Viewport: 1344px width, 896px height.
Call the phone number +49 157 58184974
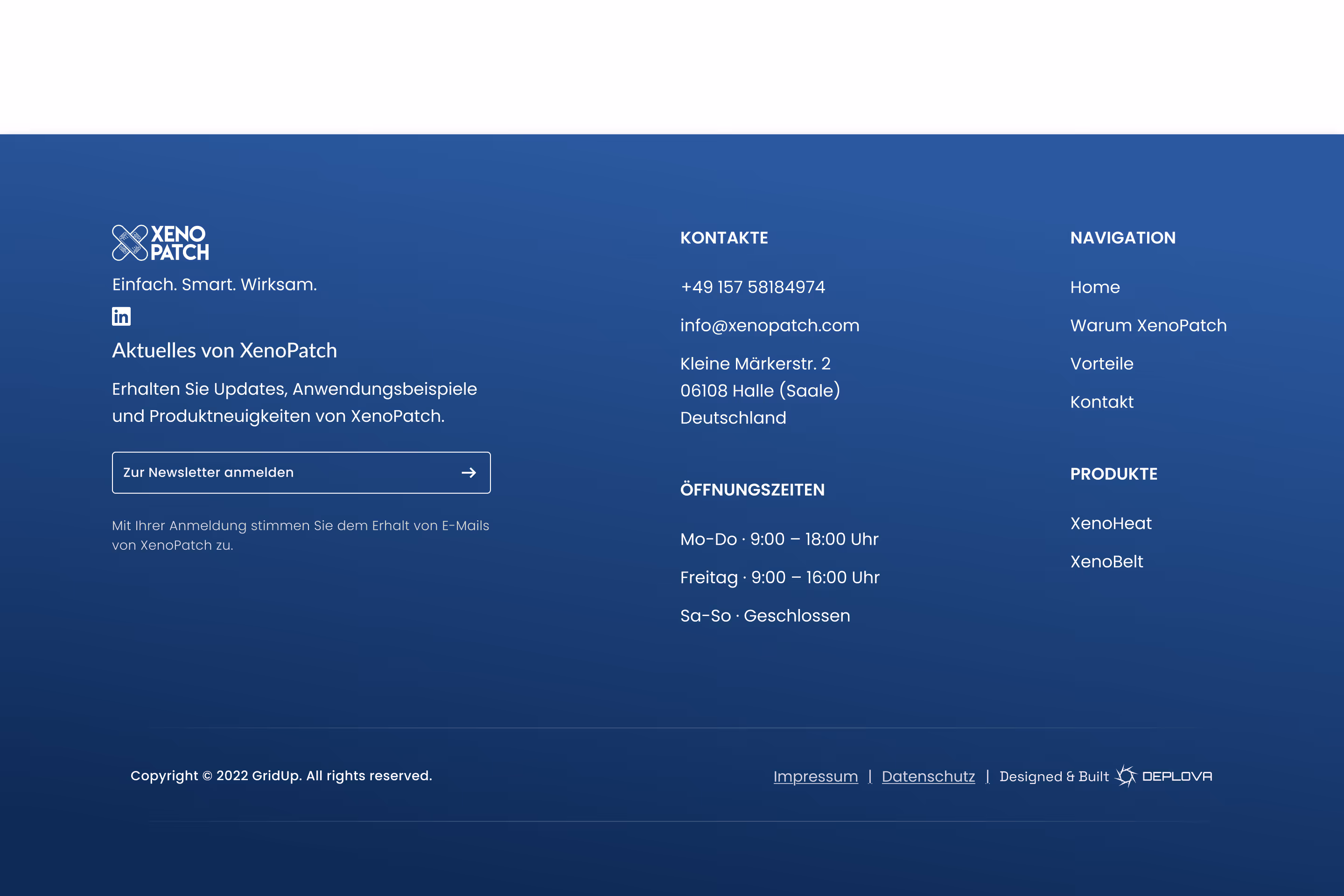pyautogui.click(x=753, y=287)
